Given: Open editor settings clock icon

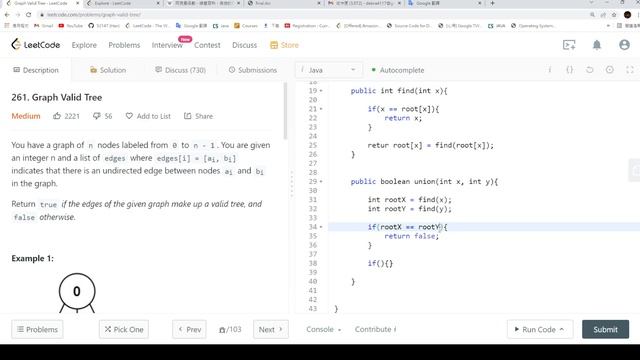Looking at the screenshot, I should click(609, 70).
